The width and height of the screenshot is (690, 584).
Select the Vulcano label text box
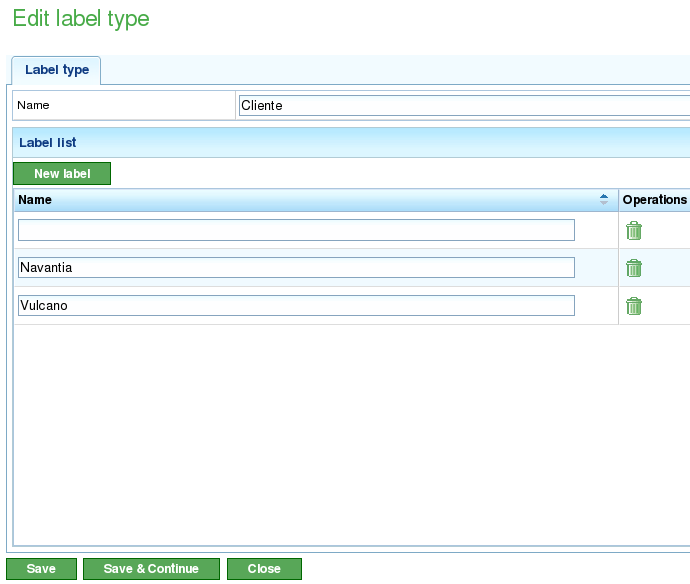pos(296,306)
